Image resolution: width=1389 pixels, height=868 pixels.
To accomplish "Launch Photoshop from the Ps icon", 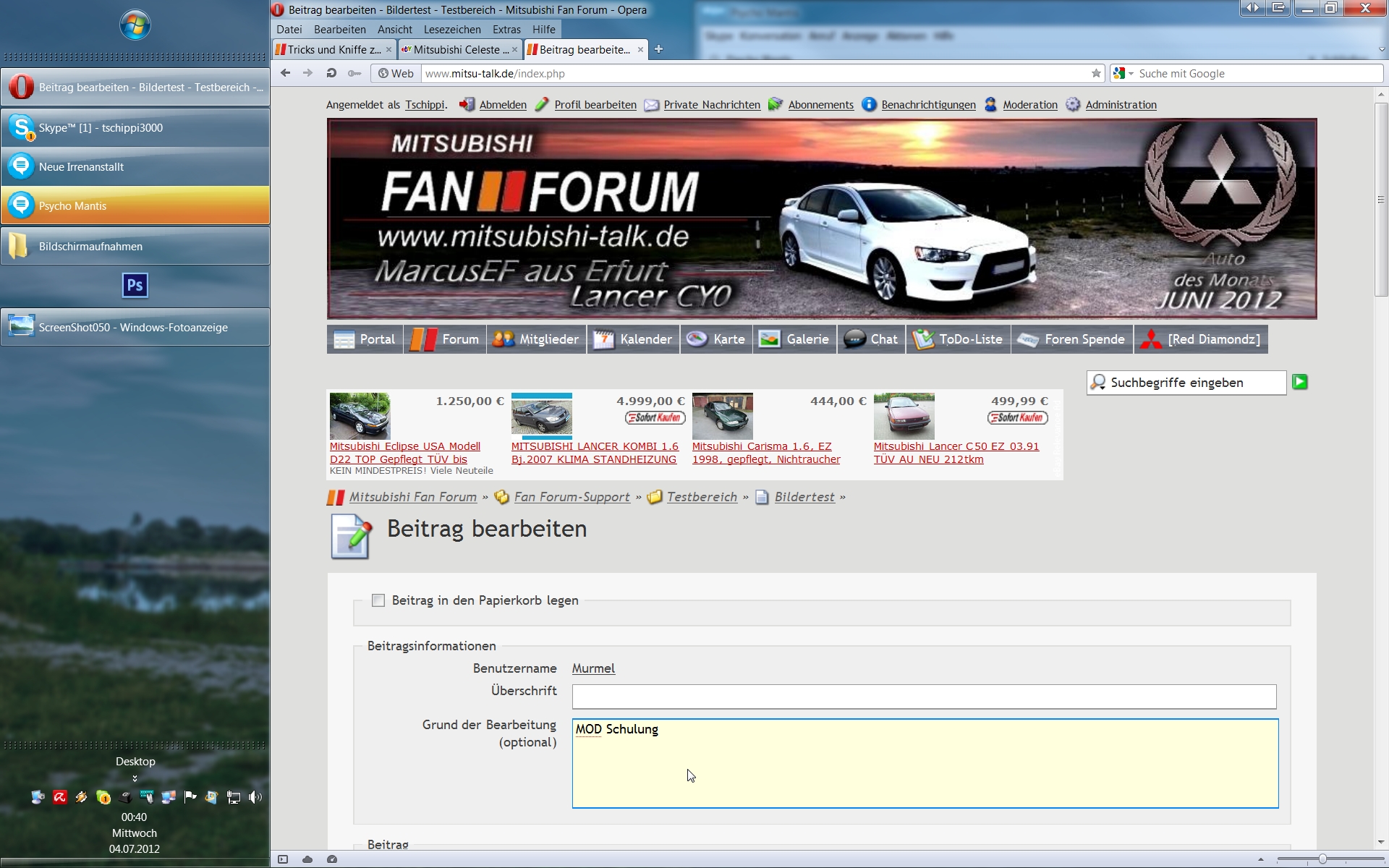I will 135,285.
